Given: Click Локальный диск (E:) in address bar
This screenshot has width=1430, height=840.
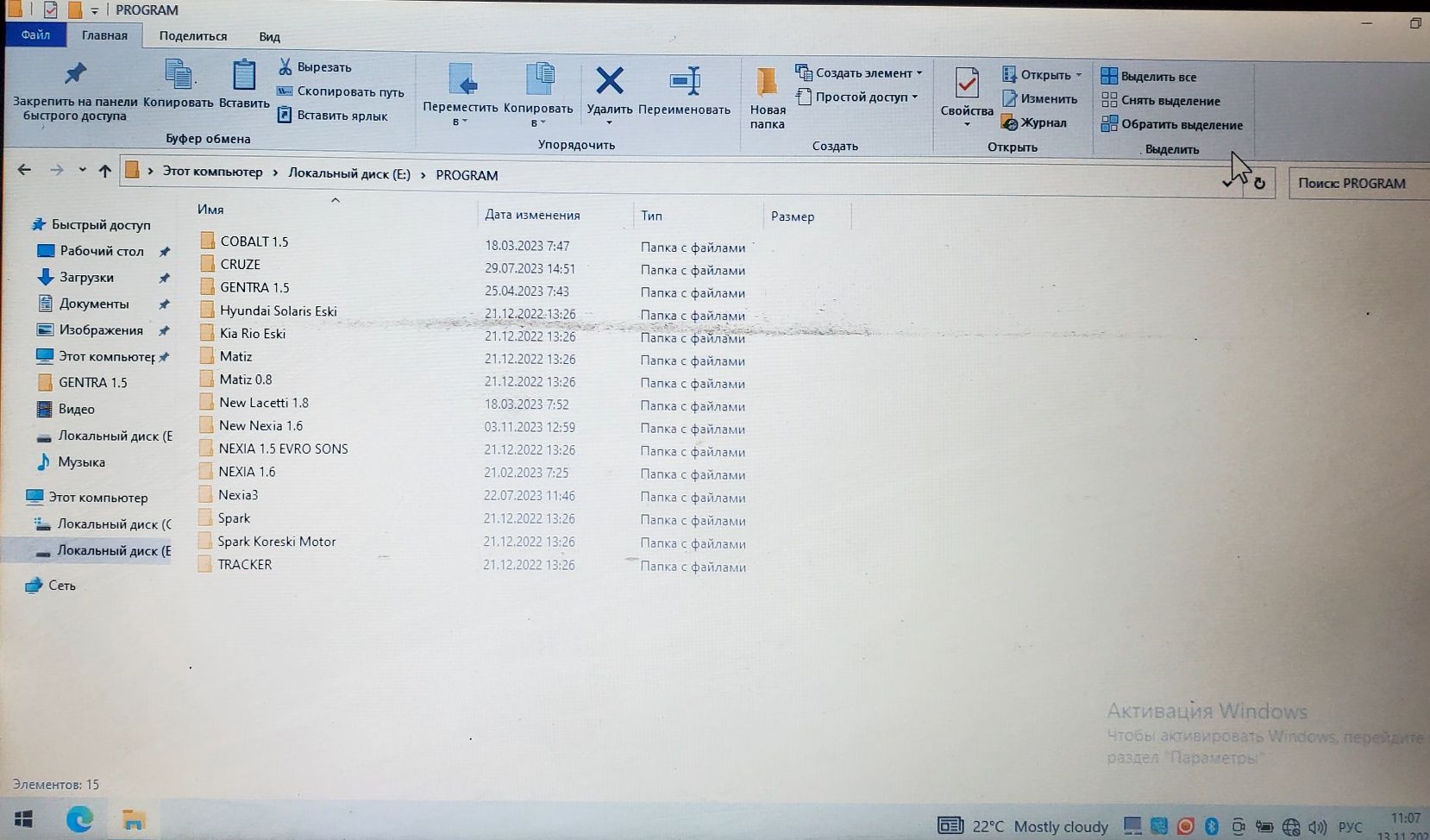Looking at the screenshot, I should pyautogui.click(x=349, y=173).
